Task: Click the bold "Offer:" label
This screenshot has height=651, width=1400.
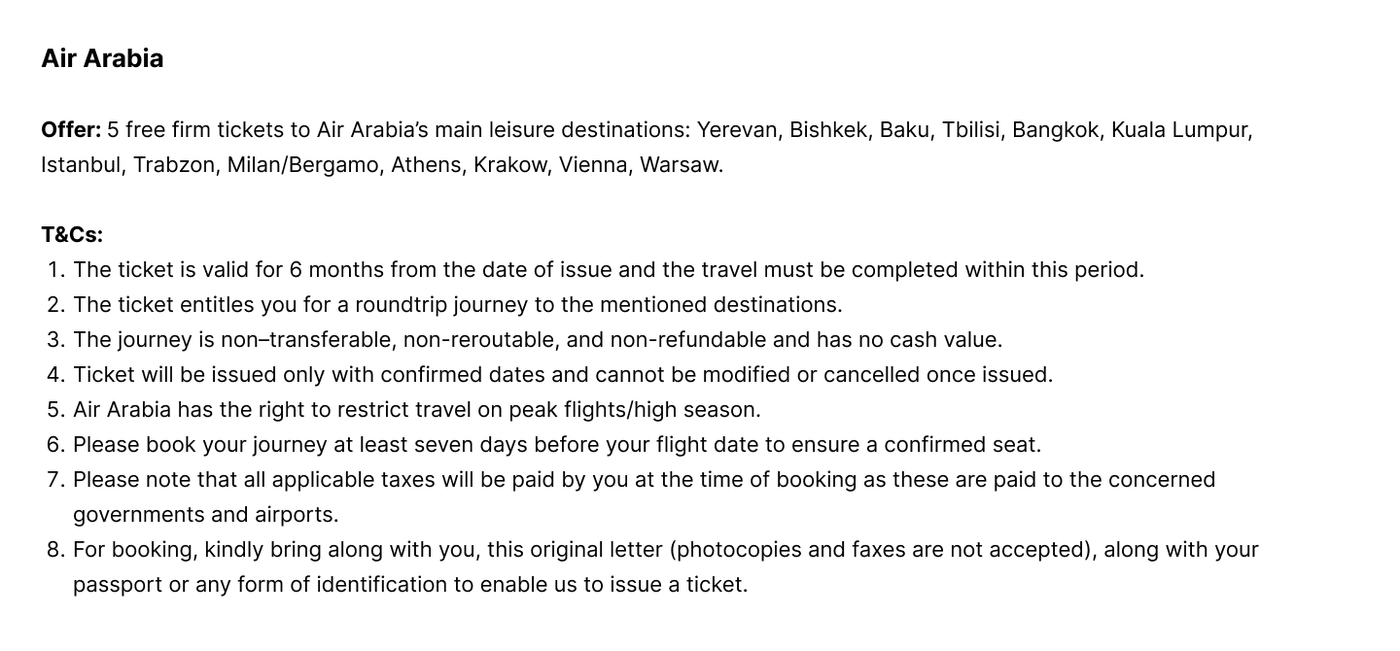Action: pos(71,130)
